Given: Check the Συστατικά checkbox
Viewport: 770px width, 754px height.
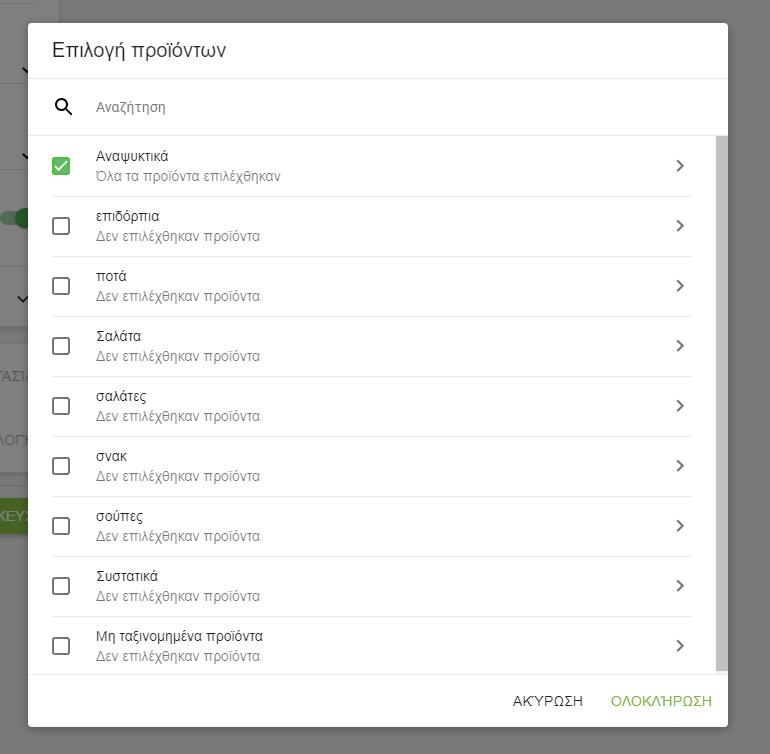Looking at the screenshot, I should pyautogui.click(x=61, y=586).
